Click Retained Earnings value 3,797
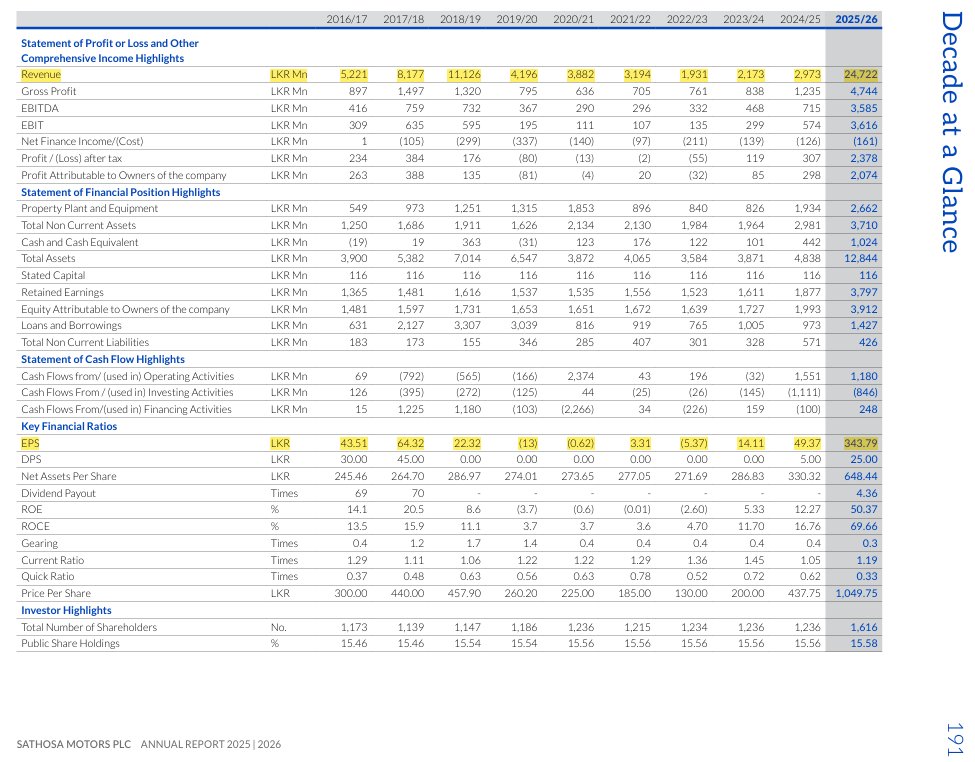The width and height of the screenshot is (975, 762). point(864,292)
